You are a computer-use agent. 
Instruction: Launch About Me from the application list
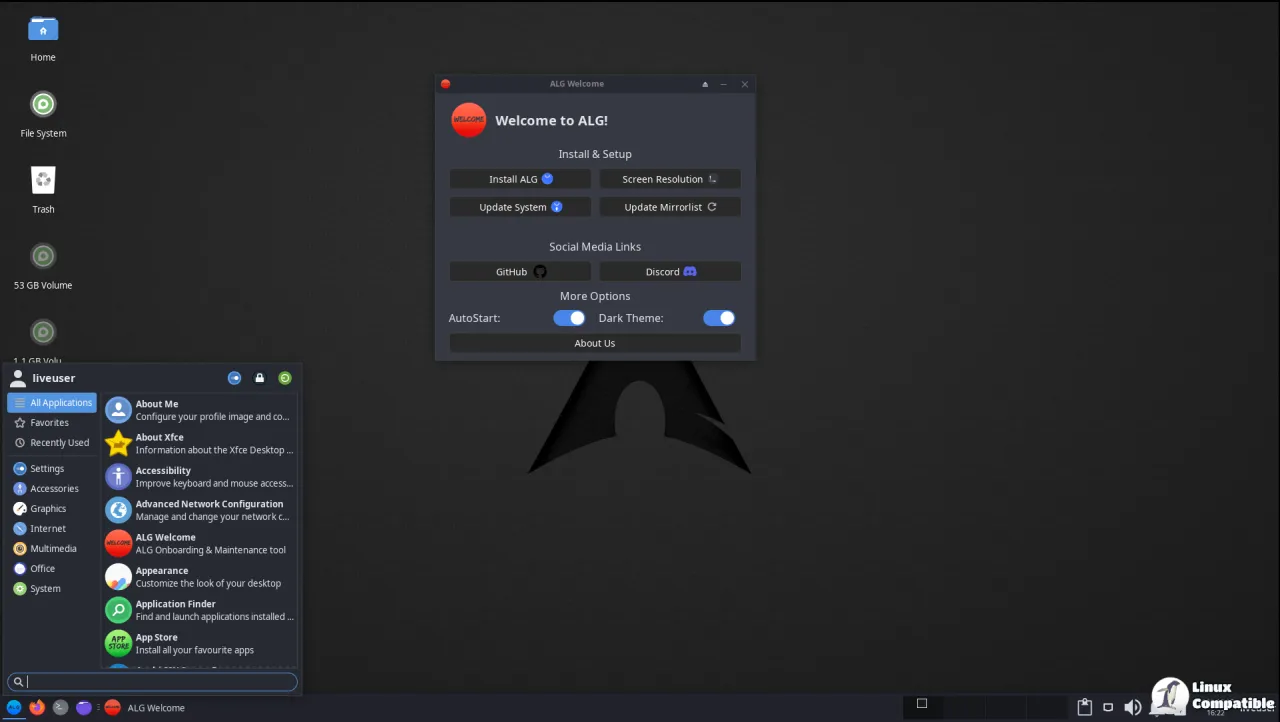click(200, 410)
